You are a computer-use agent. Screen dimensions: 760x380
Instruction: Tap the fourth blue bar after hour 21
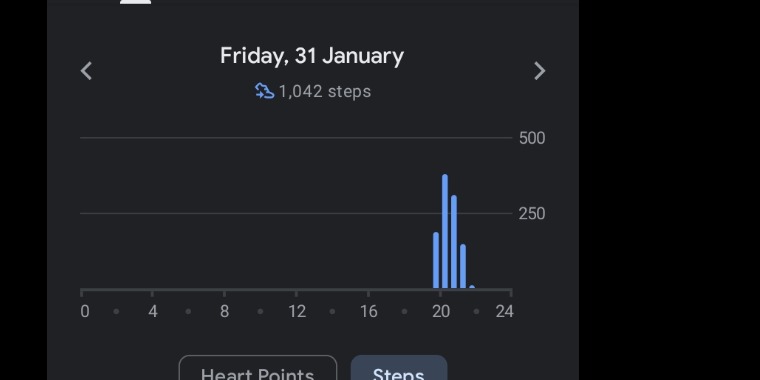click(x=463, y=267)
